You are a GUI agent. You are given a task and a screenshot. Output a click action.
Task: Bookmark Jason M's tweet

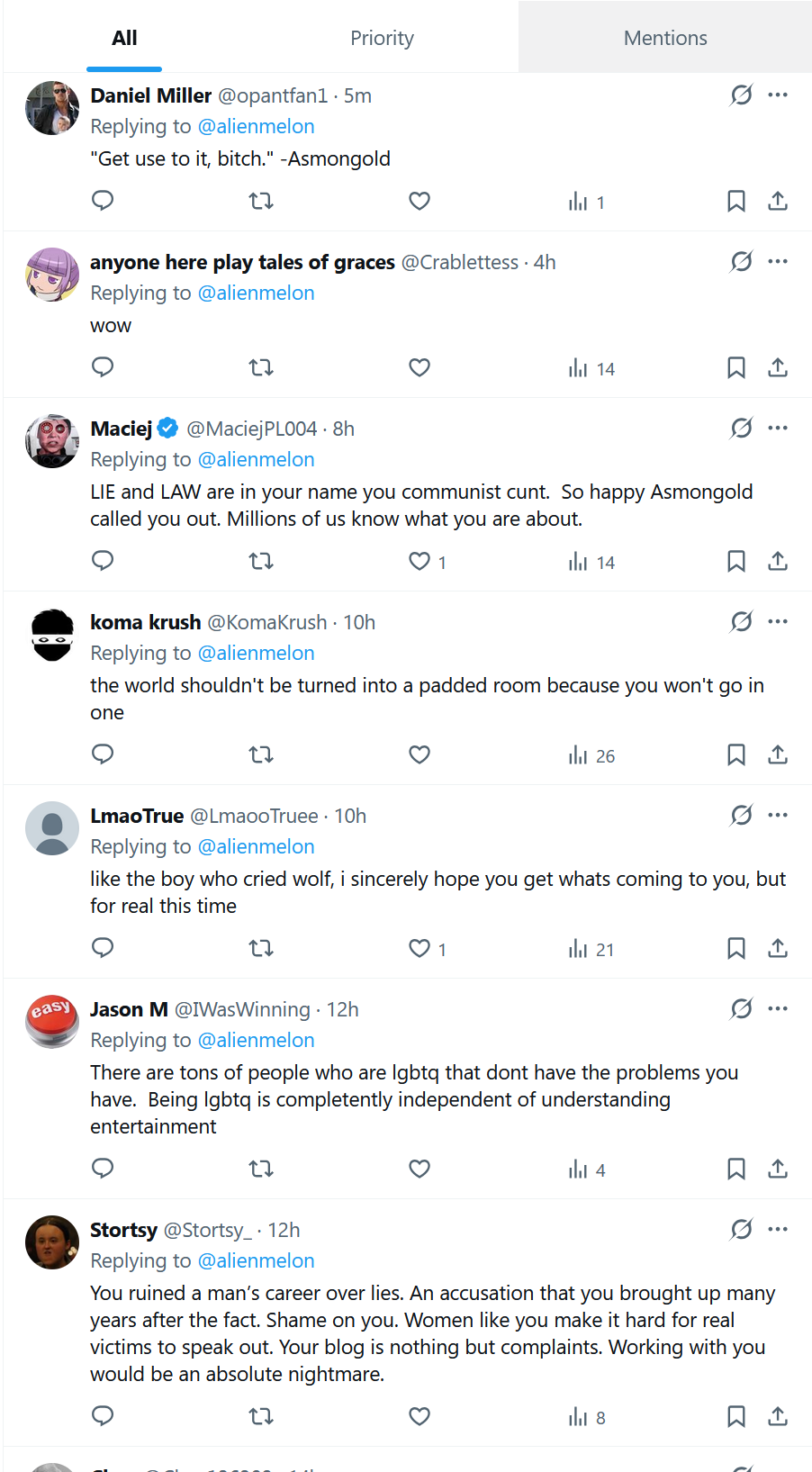click(x=735, y=1169)
